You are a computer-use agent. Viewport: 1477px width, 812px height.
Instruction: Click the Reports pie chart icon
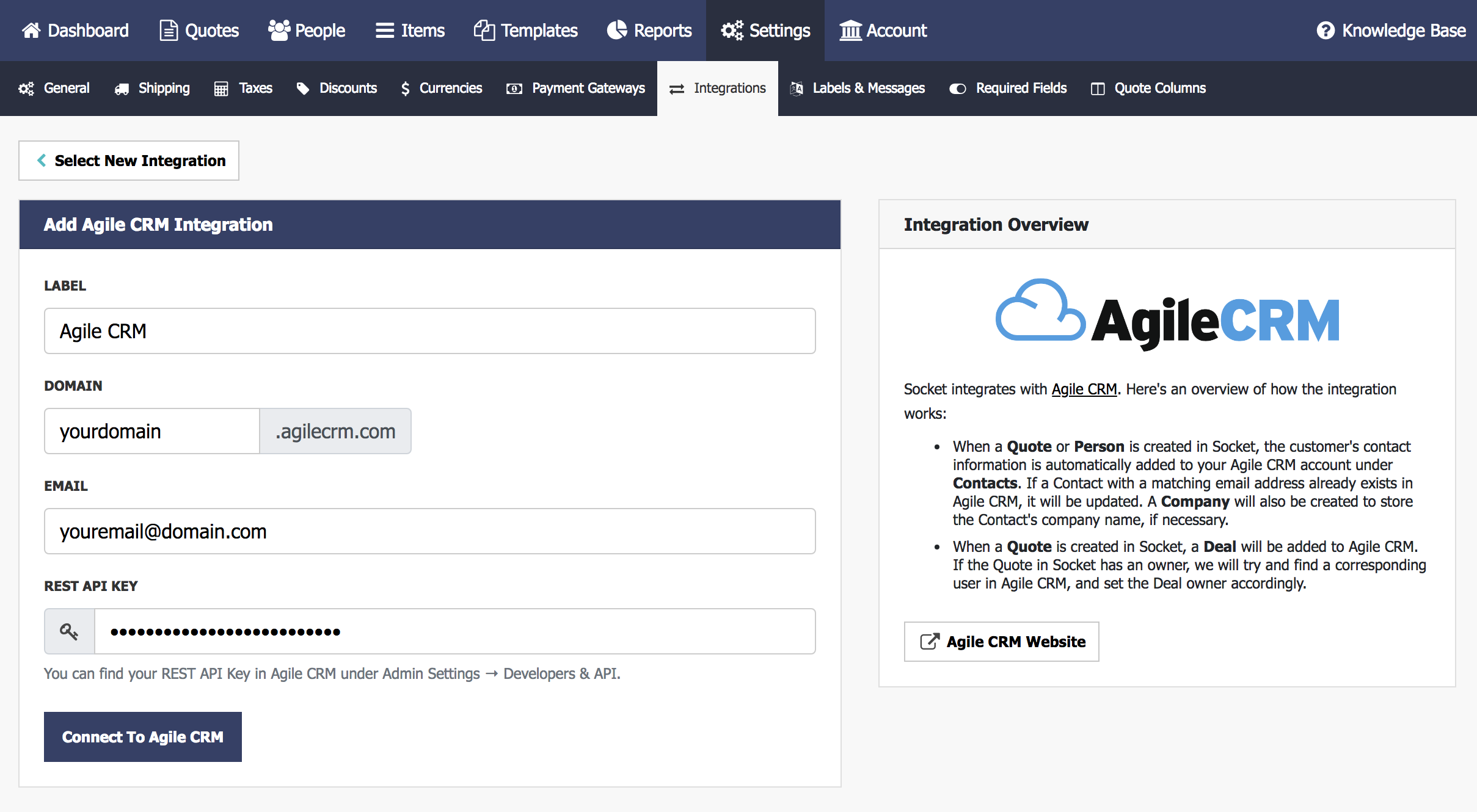(617, 30)
